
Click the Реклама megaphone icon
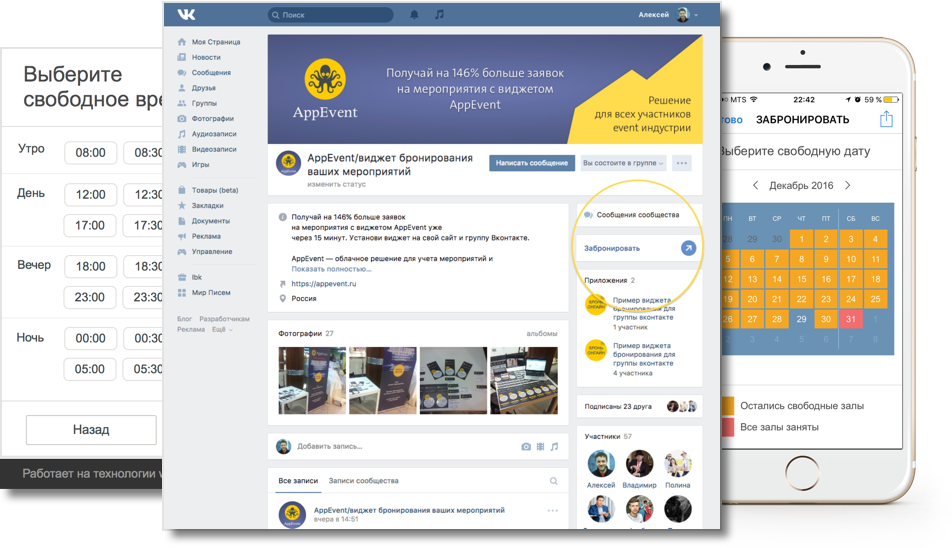pyautogui.click(x=182, y=236)
